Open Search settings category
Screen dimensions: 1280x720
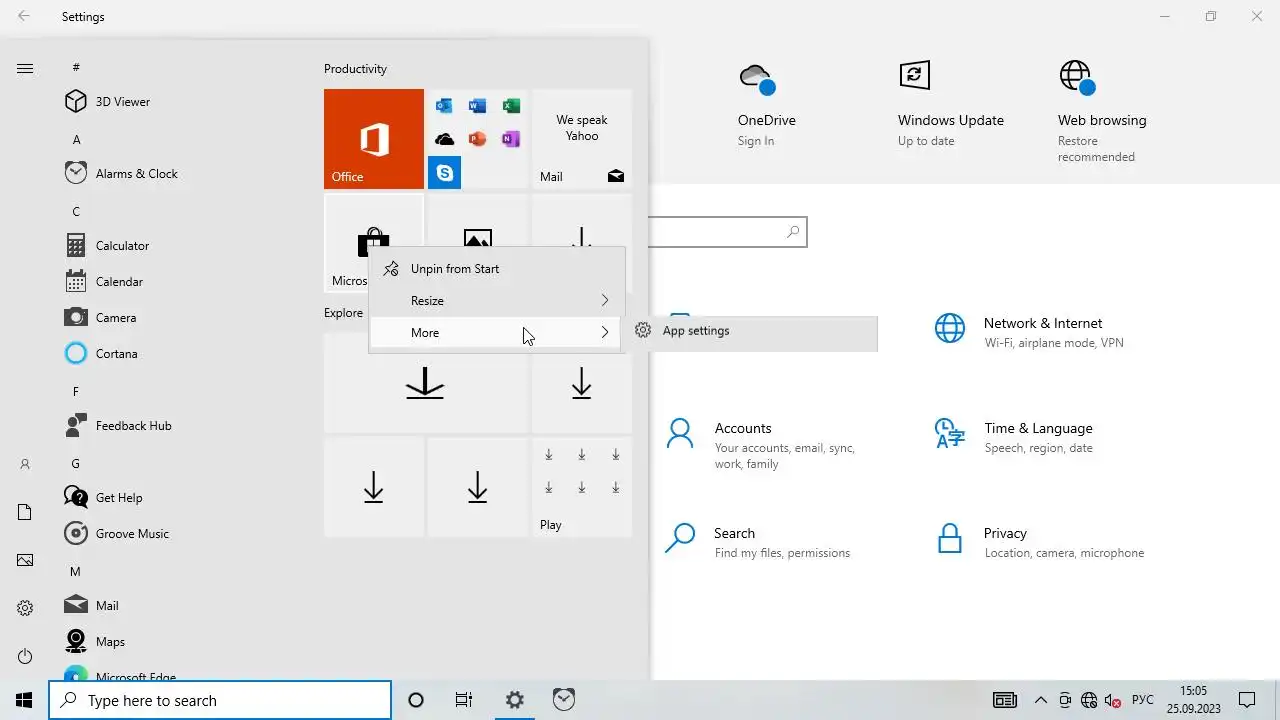pos(760,542)
